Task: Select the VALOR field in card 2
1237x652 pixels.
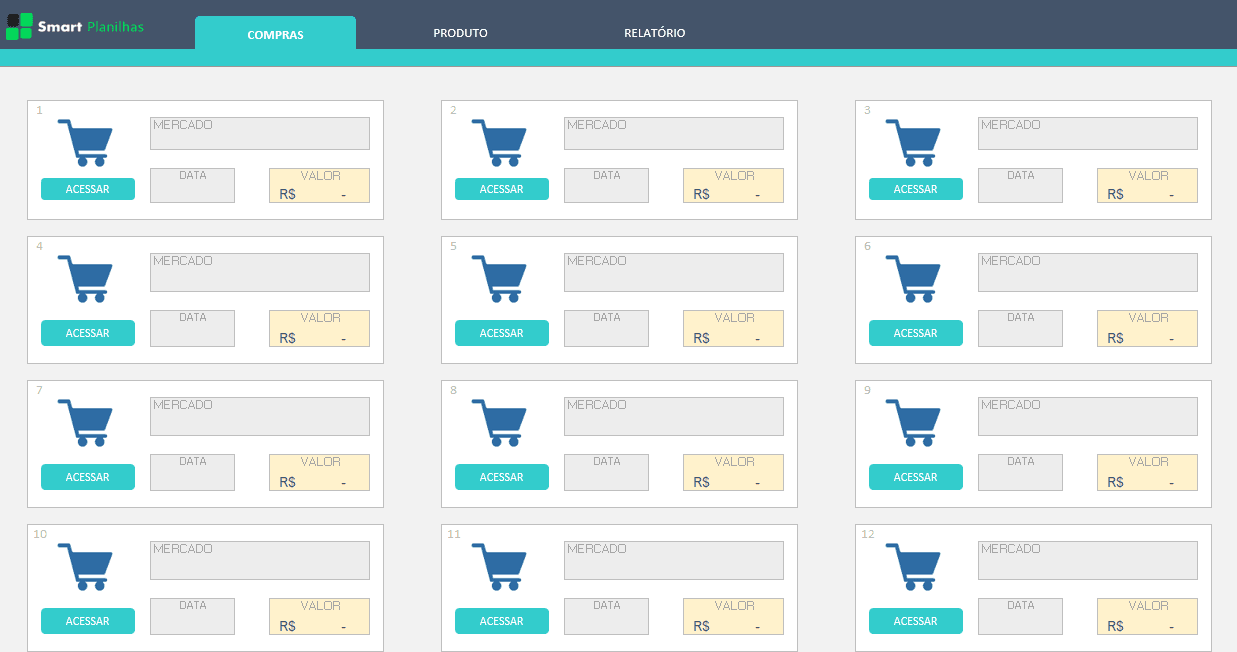Action: click(733, 185)
